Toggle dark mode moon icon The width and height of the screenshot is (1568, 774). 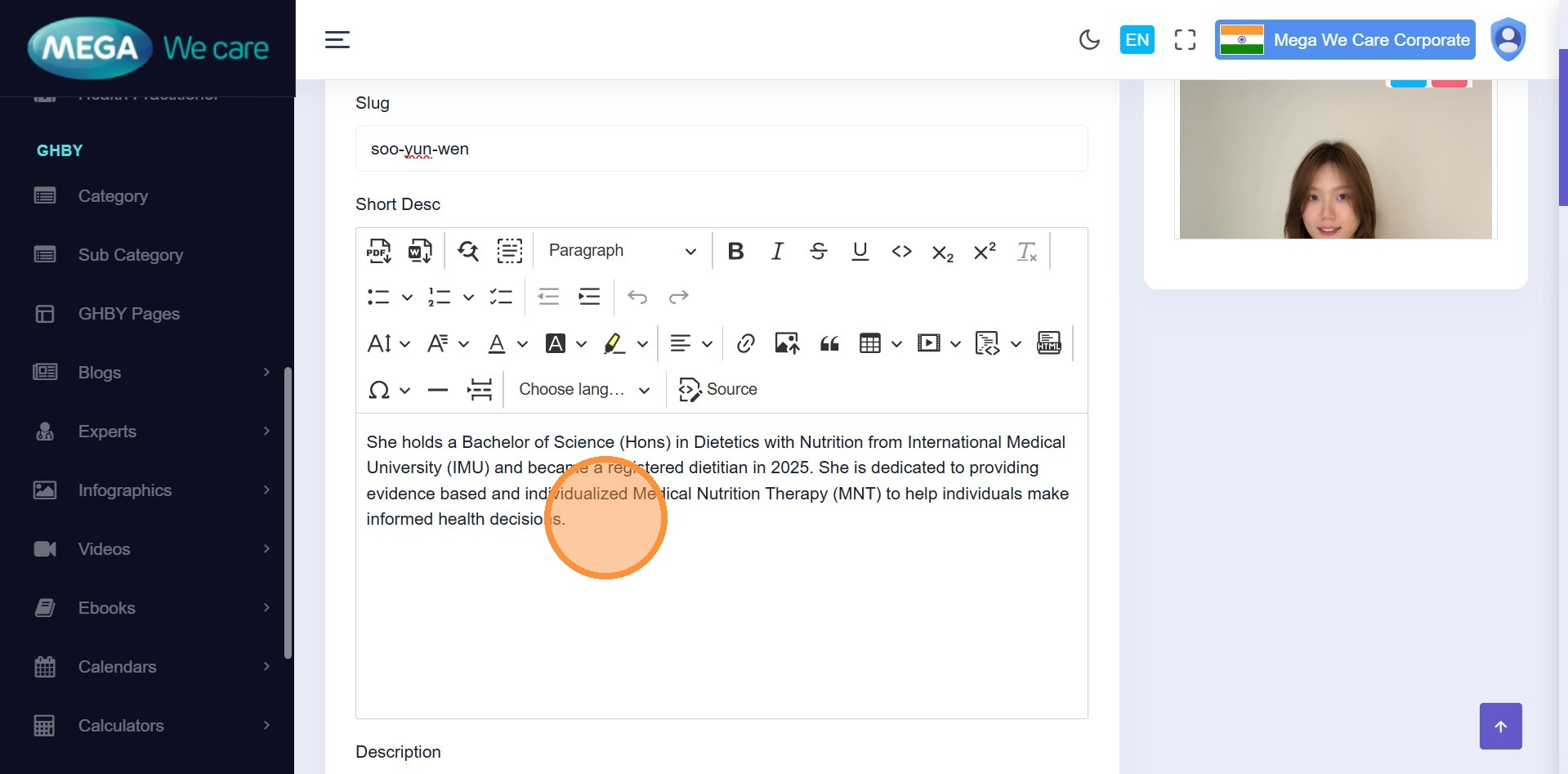pos(1089,40)
